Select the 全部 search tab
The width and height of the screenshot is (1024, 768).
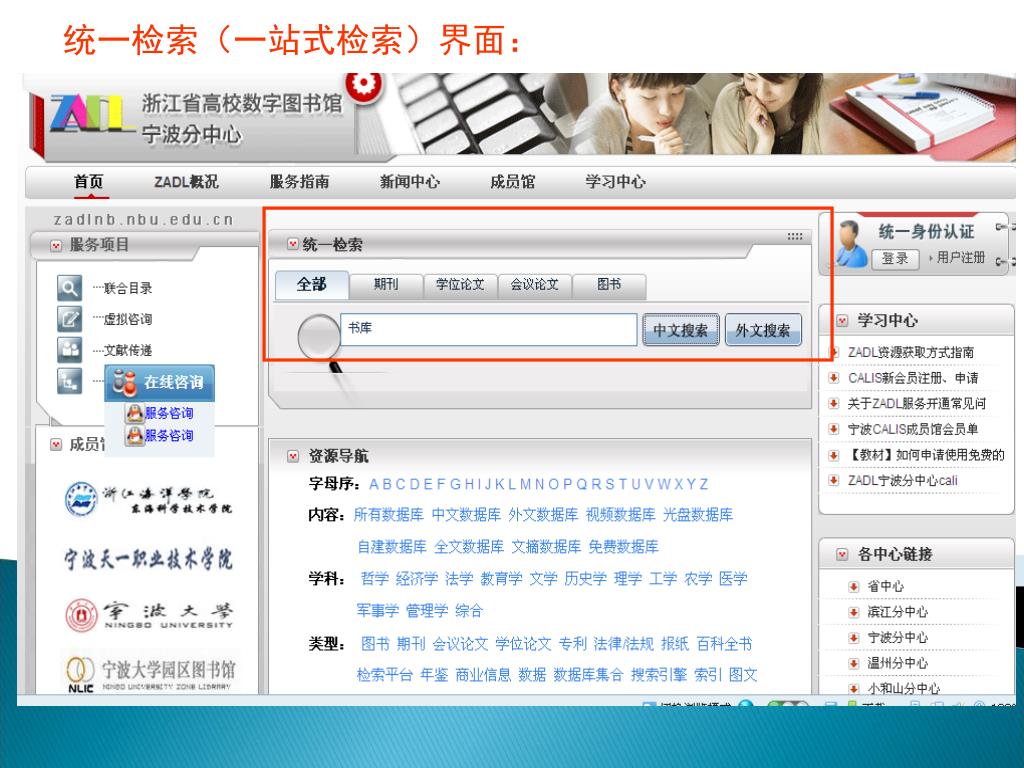[312, 285]
